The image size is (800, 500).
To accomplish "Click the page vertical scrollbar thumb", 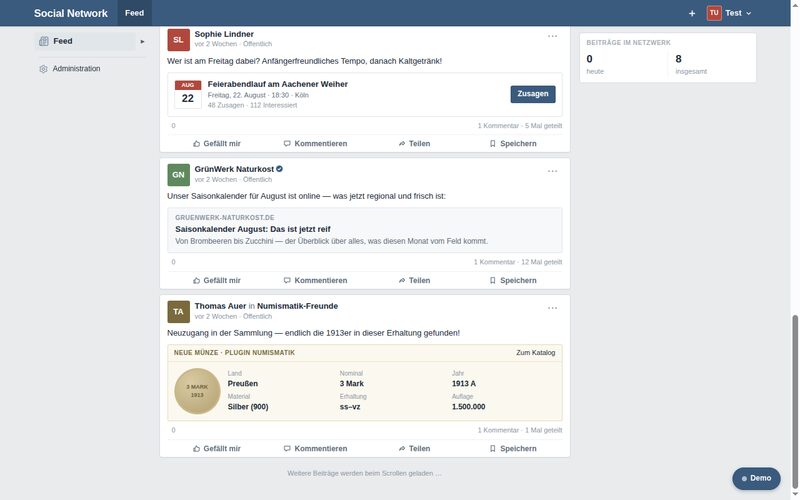I will pyautogui.click(x=794, y=402).
